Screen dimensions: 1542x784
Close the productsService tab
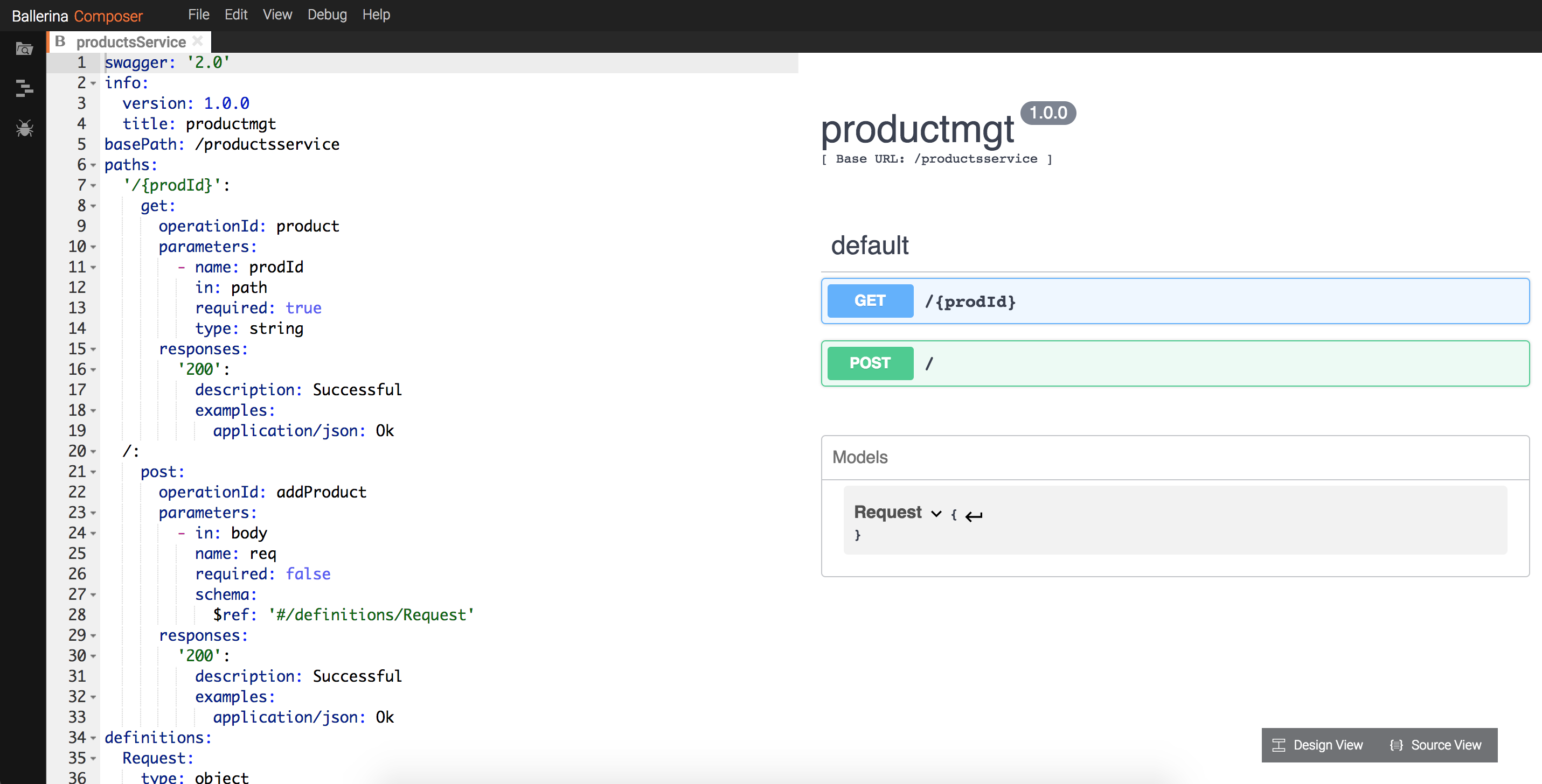pos(198,41)
